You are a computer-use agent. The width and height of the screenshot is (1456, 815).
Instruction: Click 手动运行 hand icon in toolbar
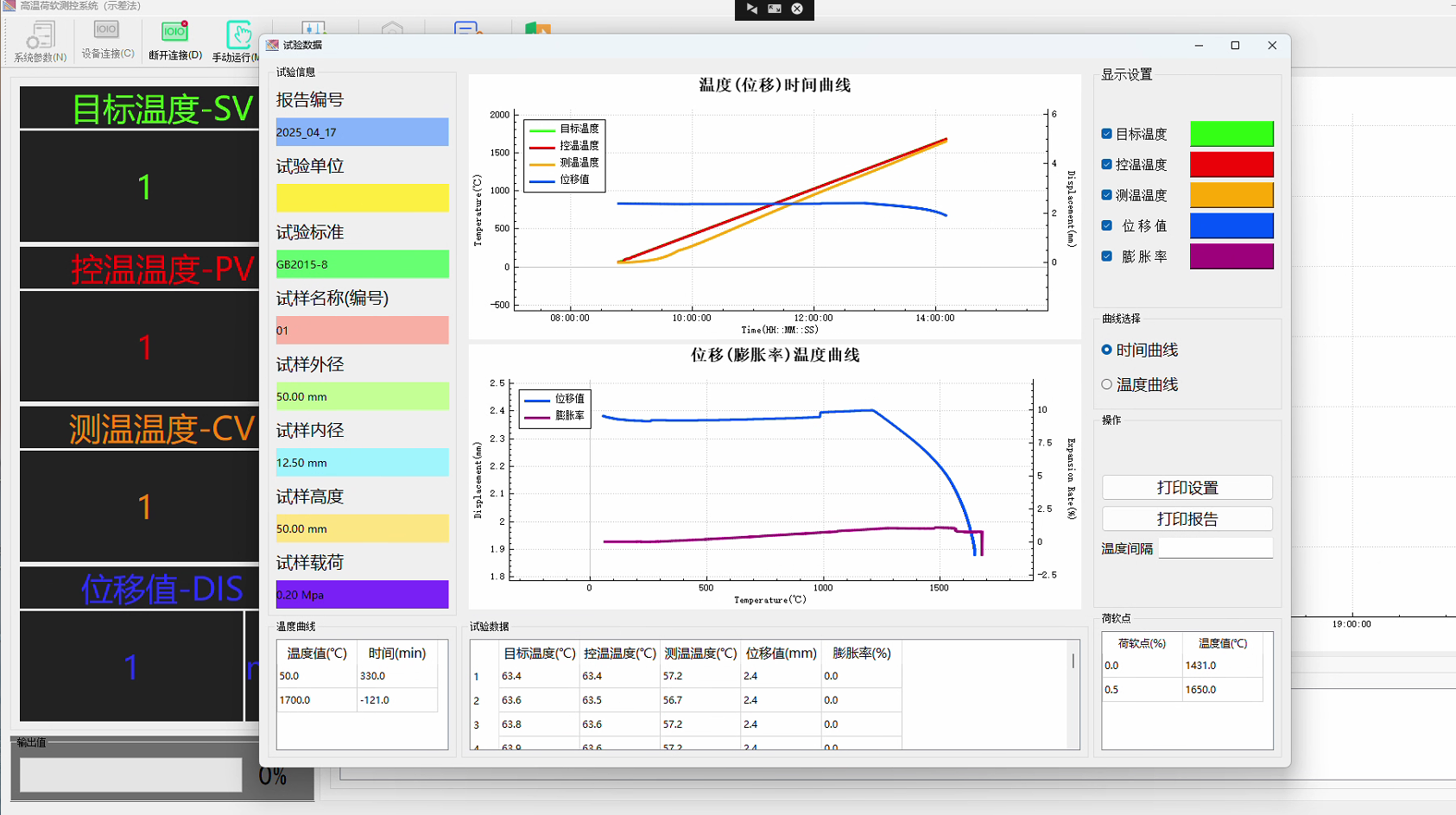(x=238, y=36)
